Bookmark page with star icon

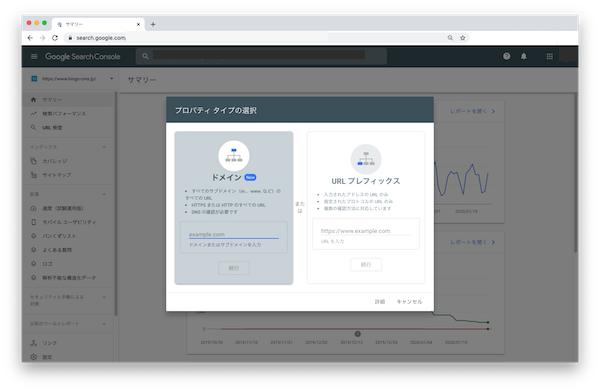point(463,38)
